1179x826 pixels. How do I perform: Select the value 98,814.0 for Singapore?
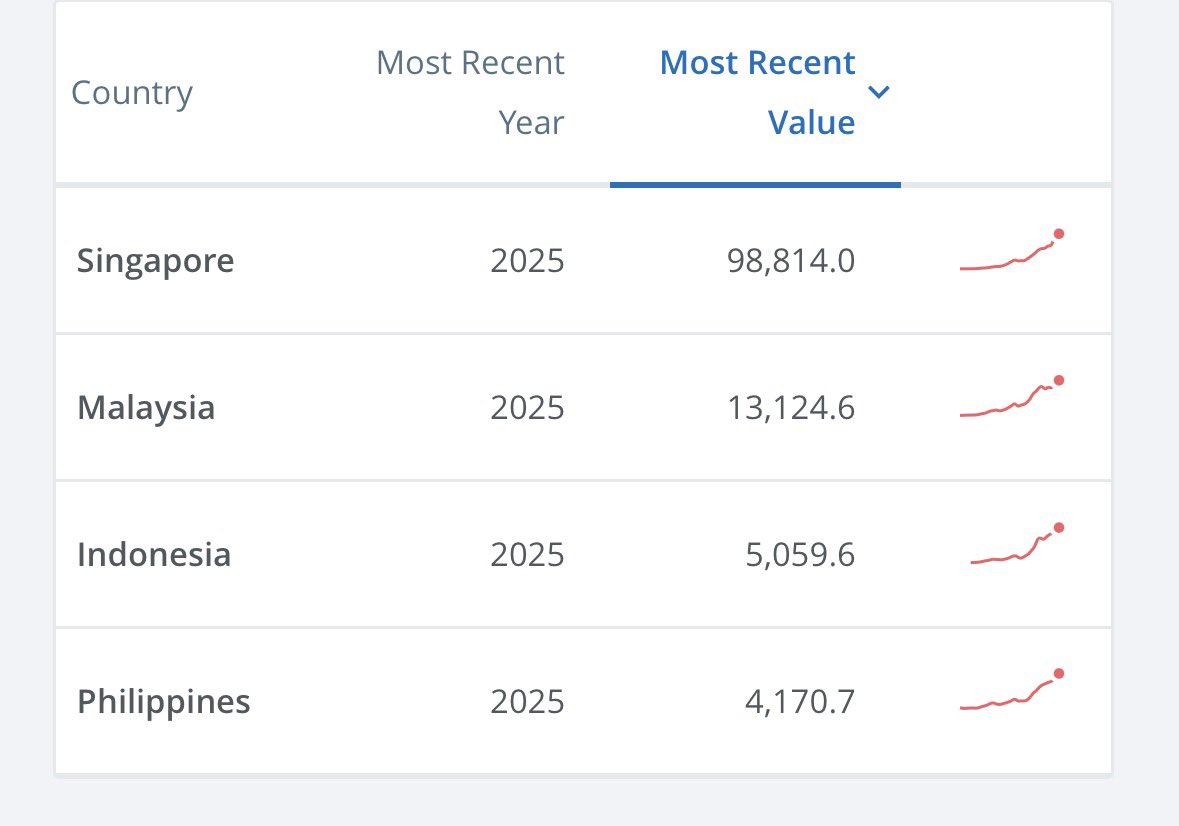pyautogui.click(x=791, y=262)
